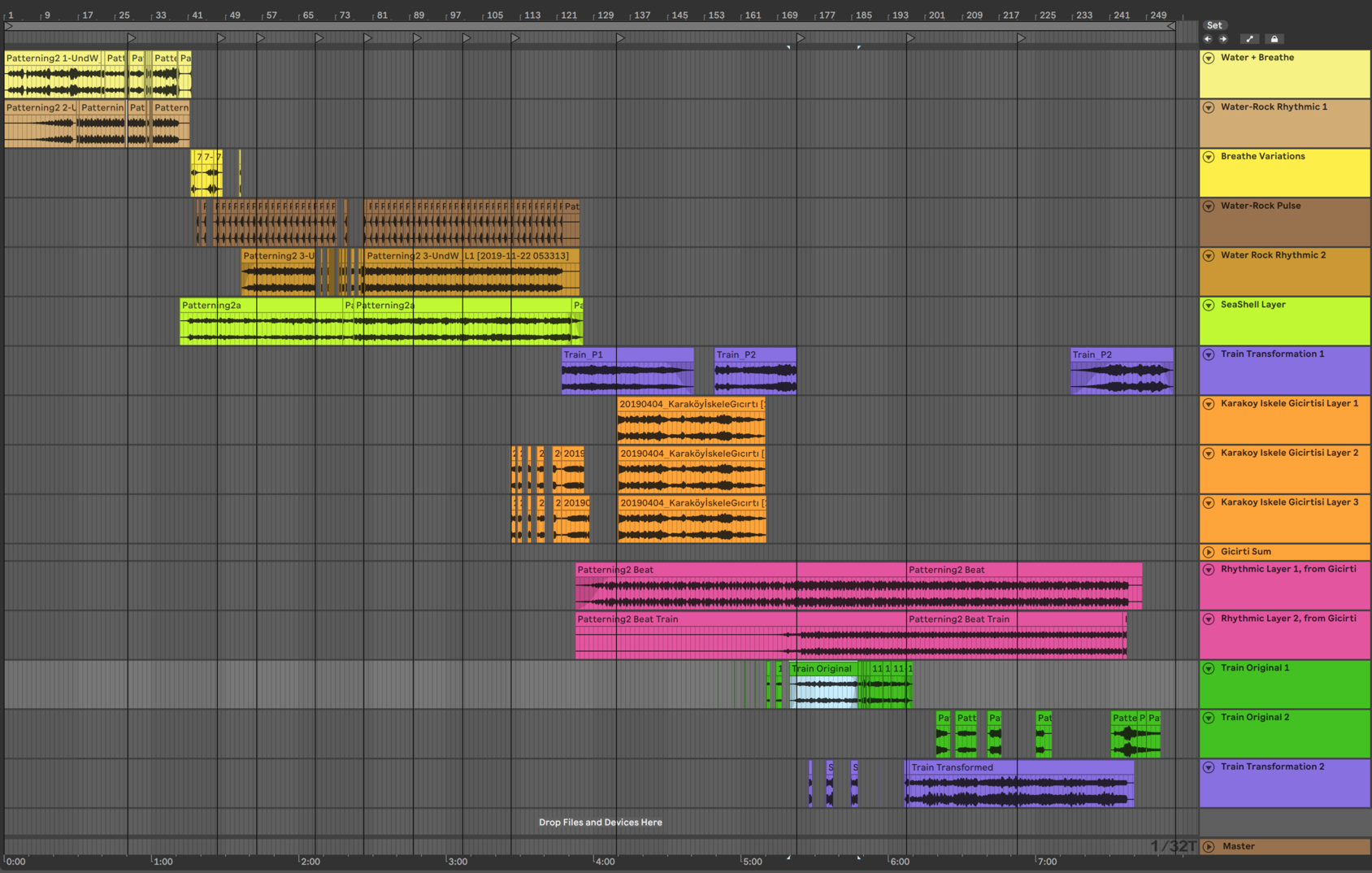Click the first locator marker in scrub area
This screenshot has width=1372, height=873.
[x=132, y=38]
